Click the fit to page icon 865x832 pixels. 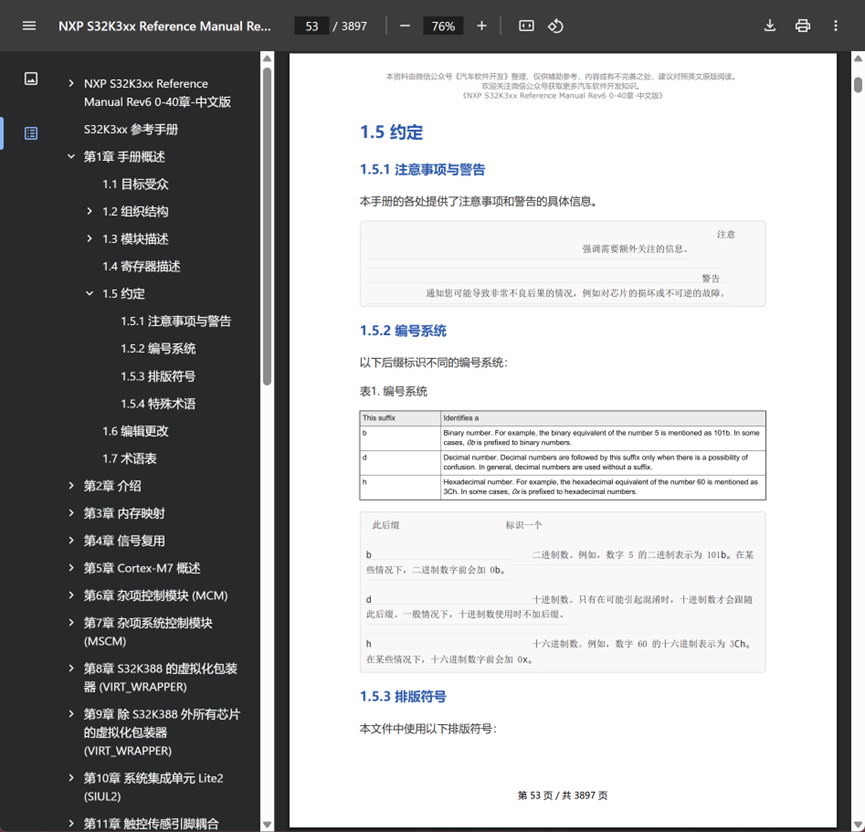[526, 26]
